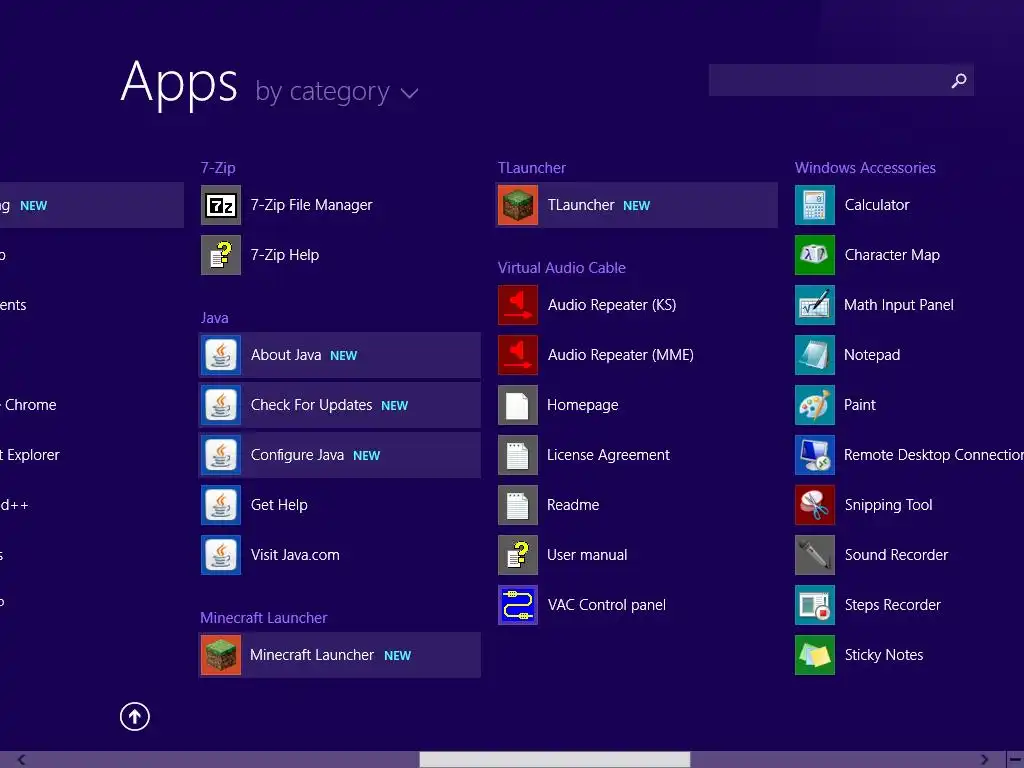Open the Readme document icon
This screenshot has height=768, width=1024.
pyautogui.click(x=518, y=505)
